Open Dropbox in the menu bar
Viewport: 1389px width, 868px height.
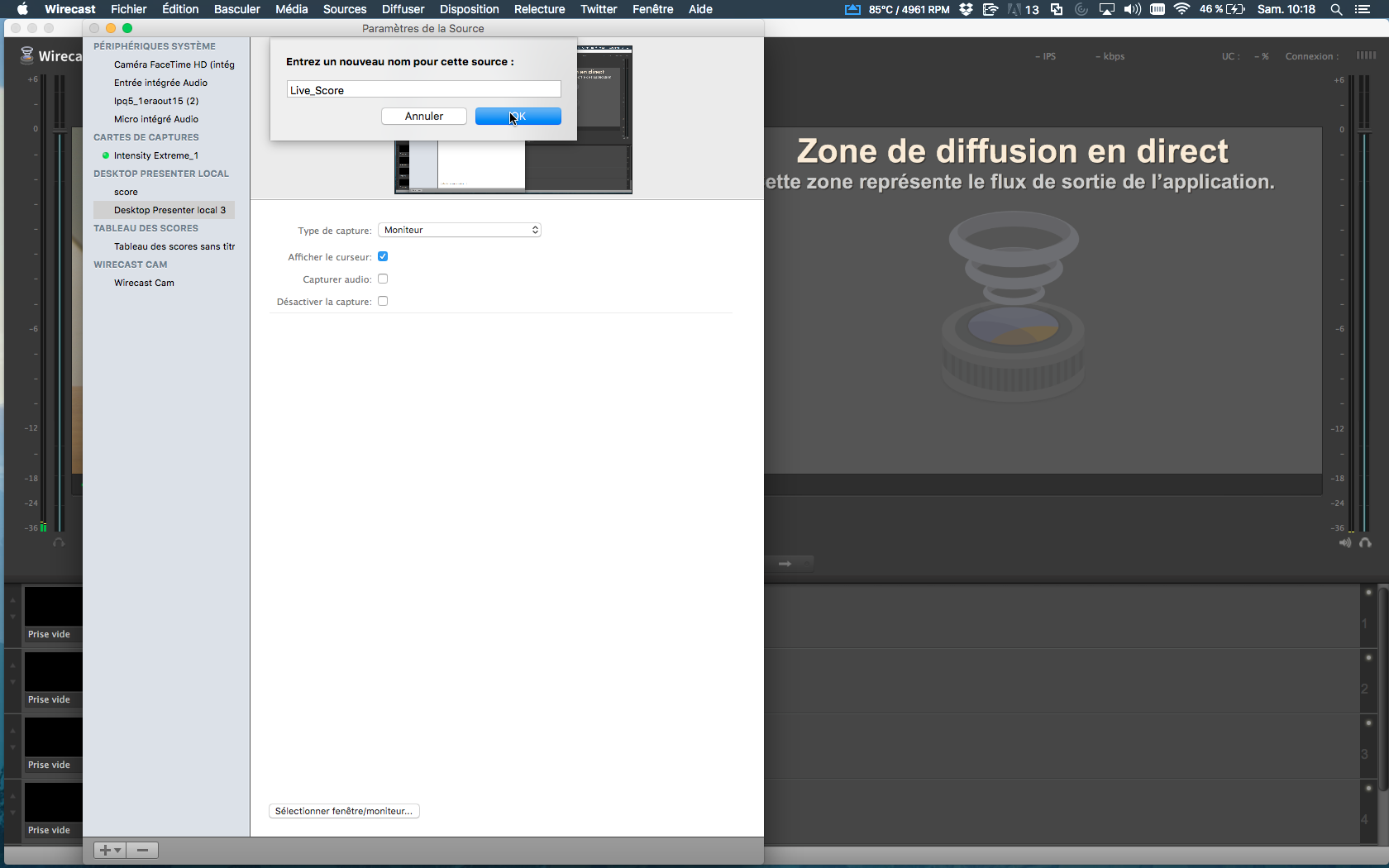tap(966, 9)
